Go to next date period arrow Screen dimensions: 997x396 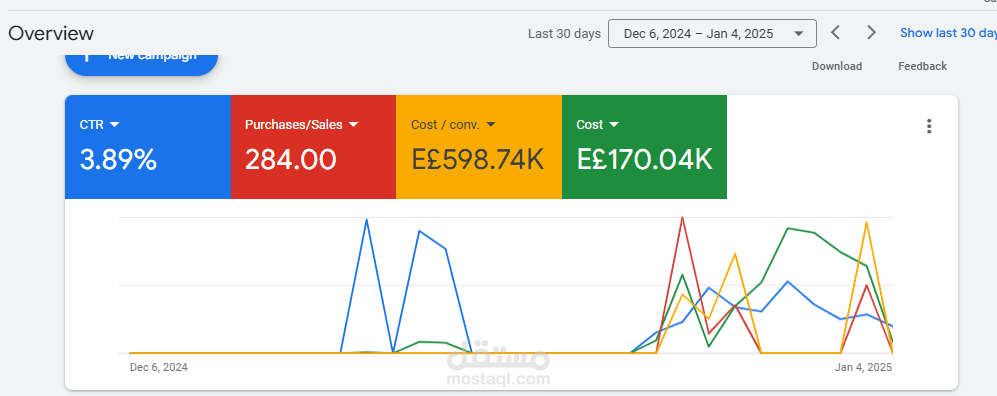872,32
